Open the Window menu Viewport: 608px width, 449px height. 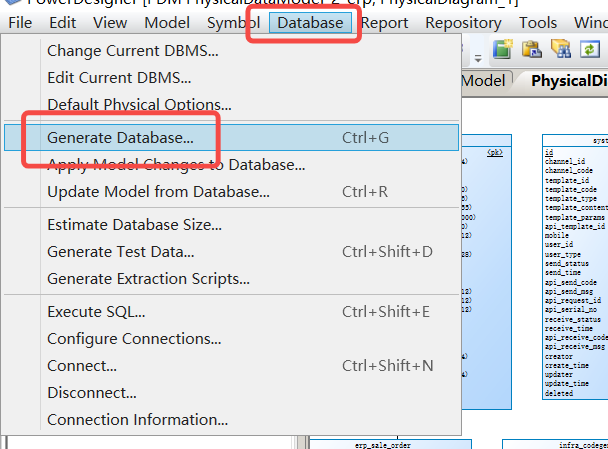591,23
